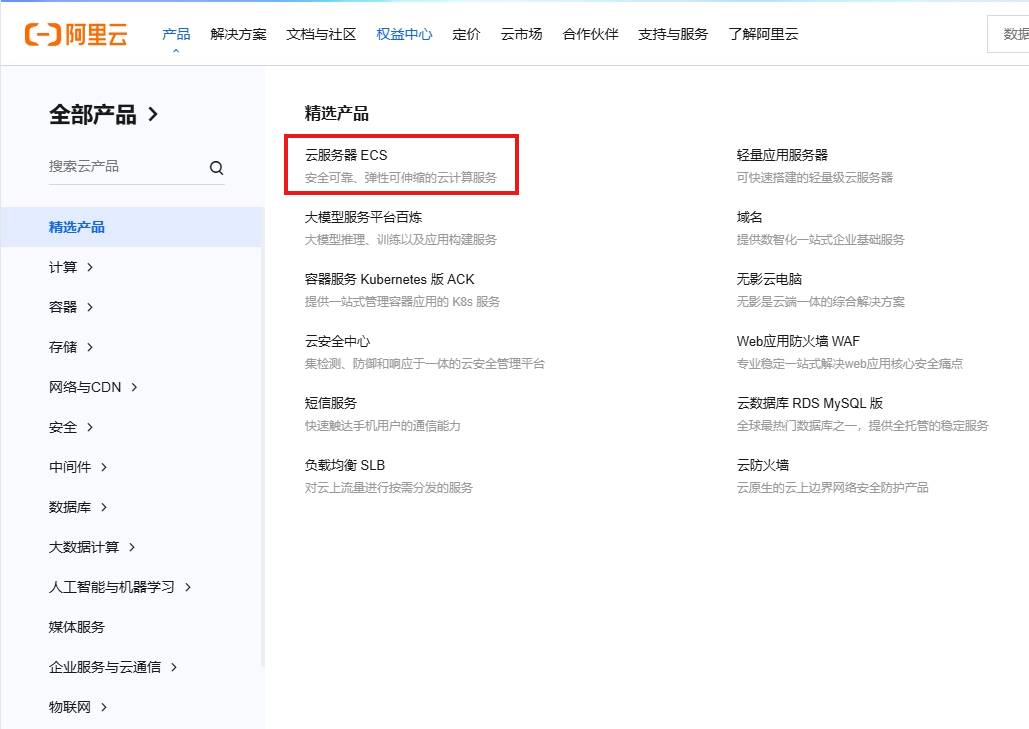Click description 快速触达手机用户的通信能力
The width and height of the screenshot is (1029, 729).
pos(383,425)
